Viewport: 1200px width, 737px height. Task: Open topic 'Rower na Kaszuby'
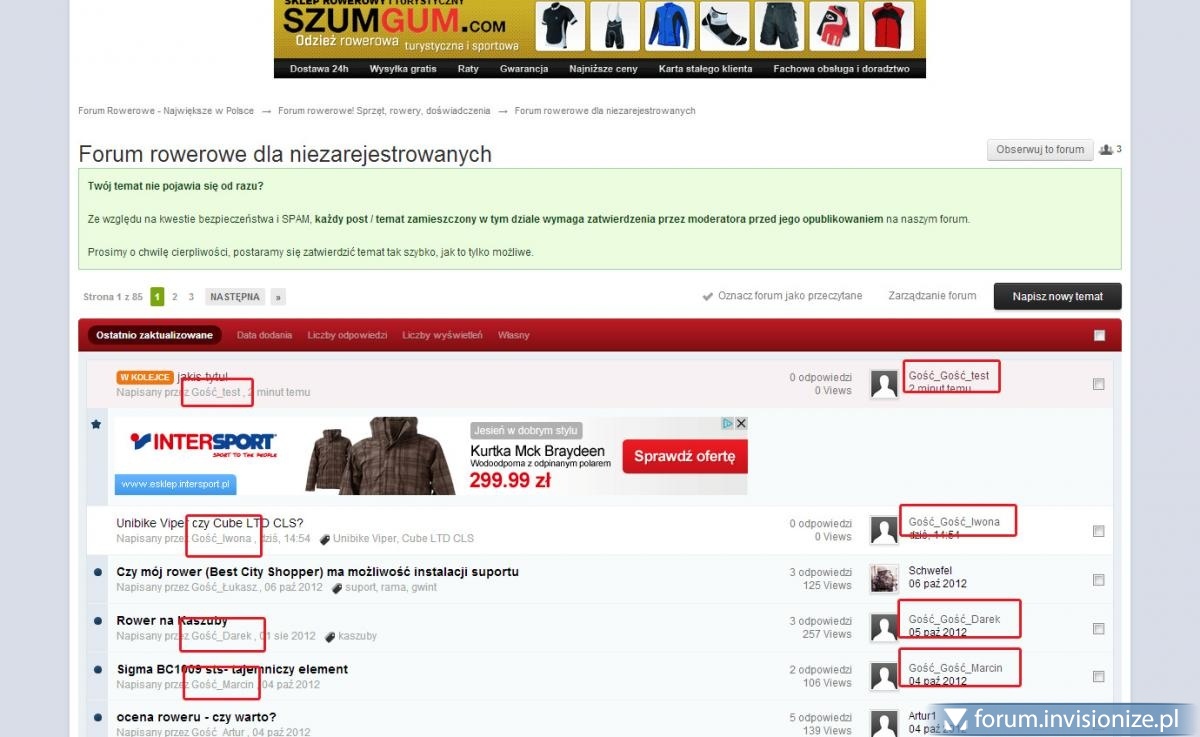point(172,621)
